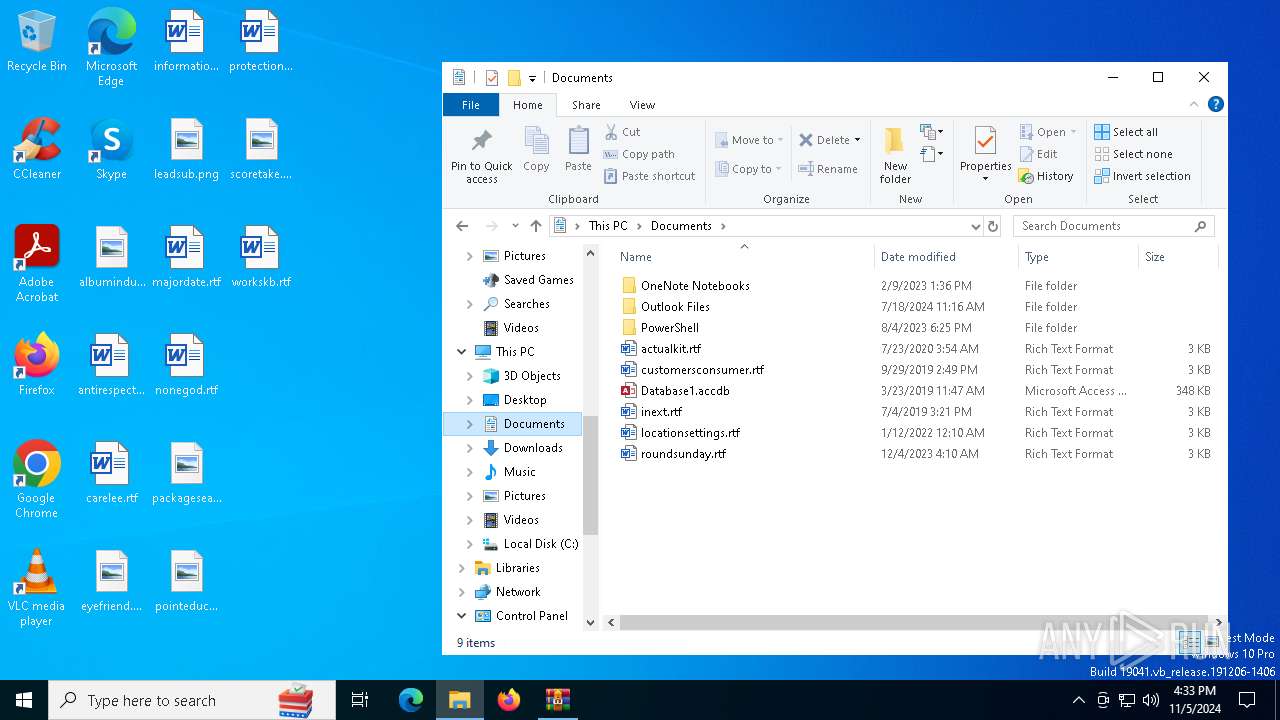Click Select none in ribbon

(x=1133, y=154)
